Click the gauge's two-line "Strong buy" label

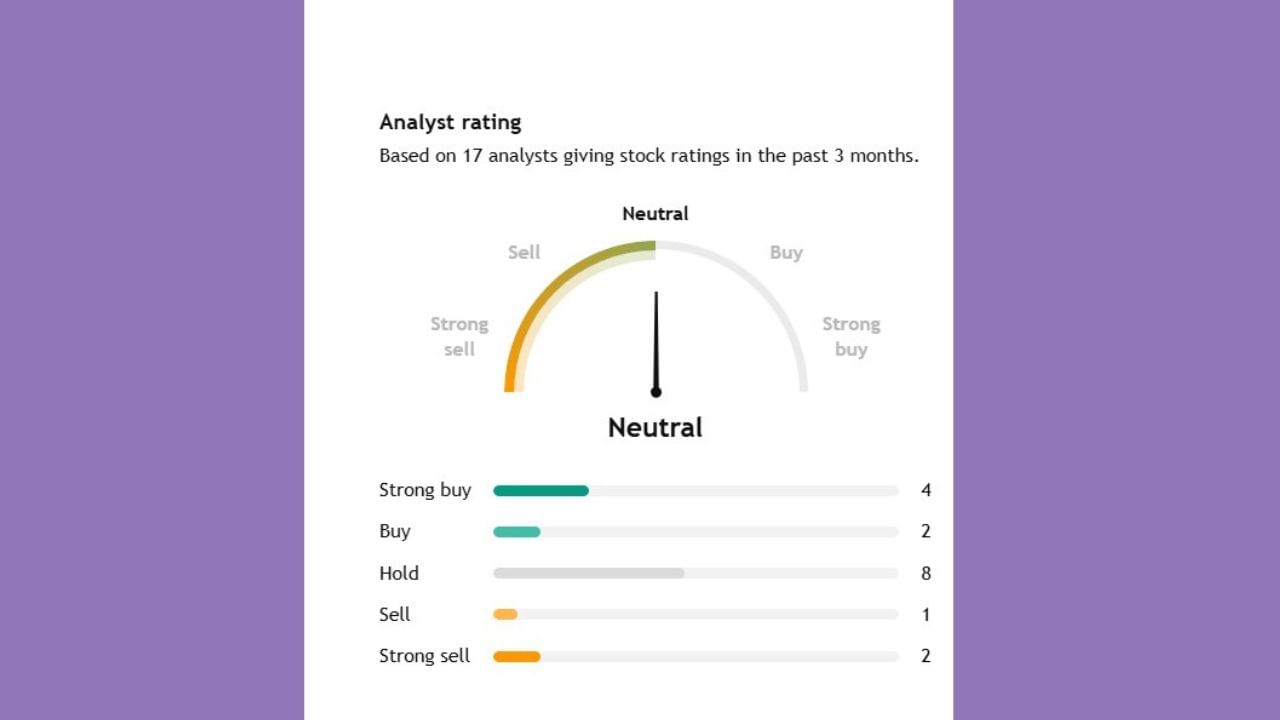click(851, 337)
